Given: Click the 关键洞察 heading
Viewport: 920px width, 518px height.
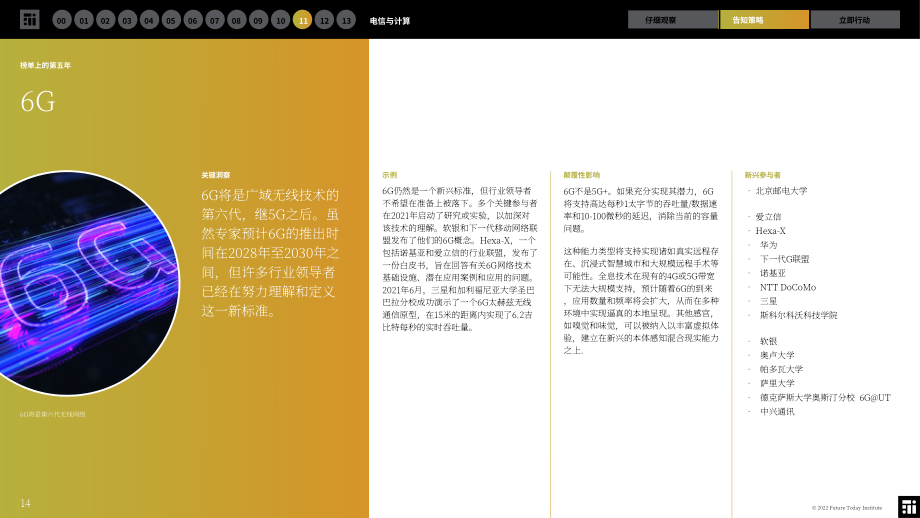Looking at the screenshot, I should (x=215, y=175).
